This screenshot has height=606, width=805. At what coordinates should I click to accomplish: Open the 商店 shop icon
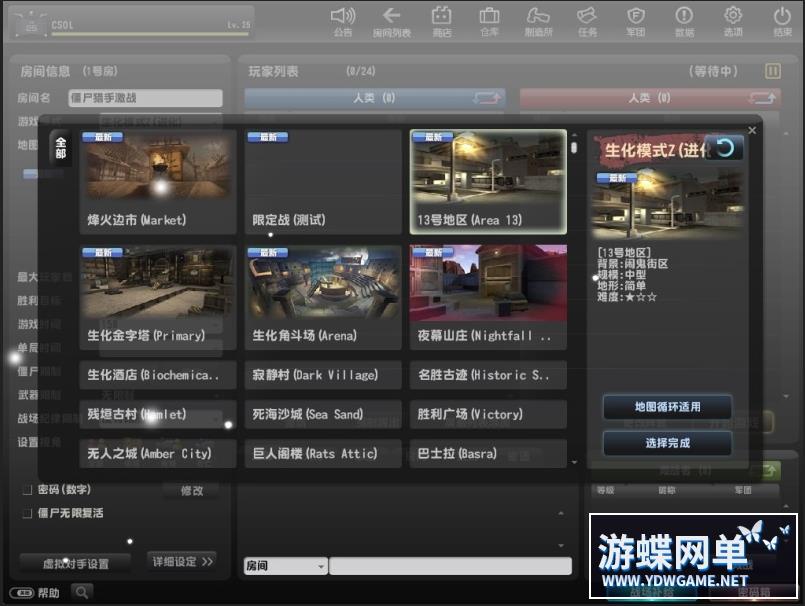coord(441,17)
